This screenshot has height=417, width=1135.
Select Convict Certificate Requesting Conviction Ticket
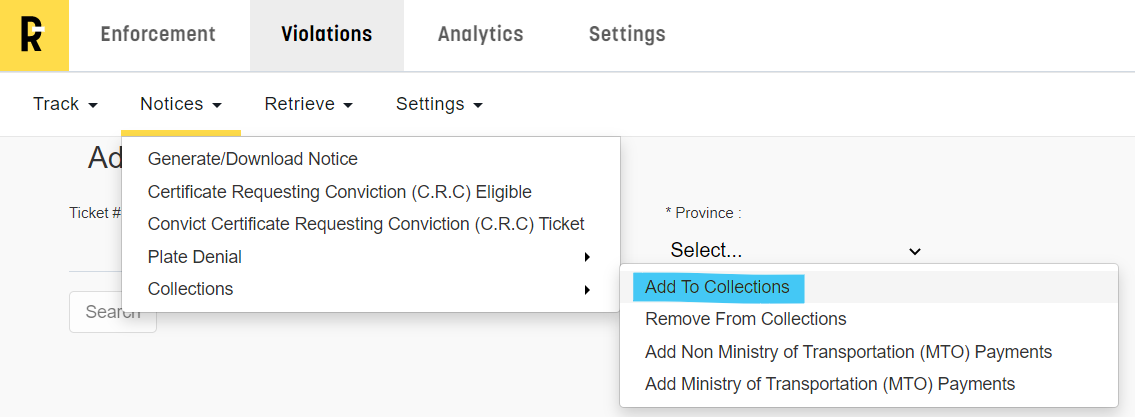click(365, 224)
